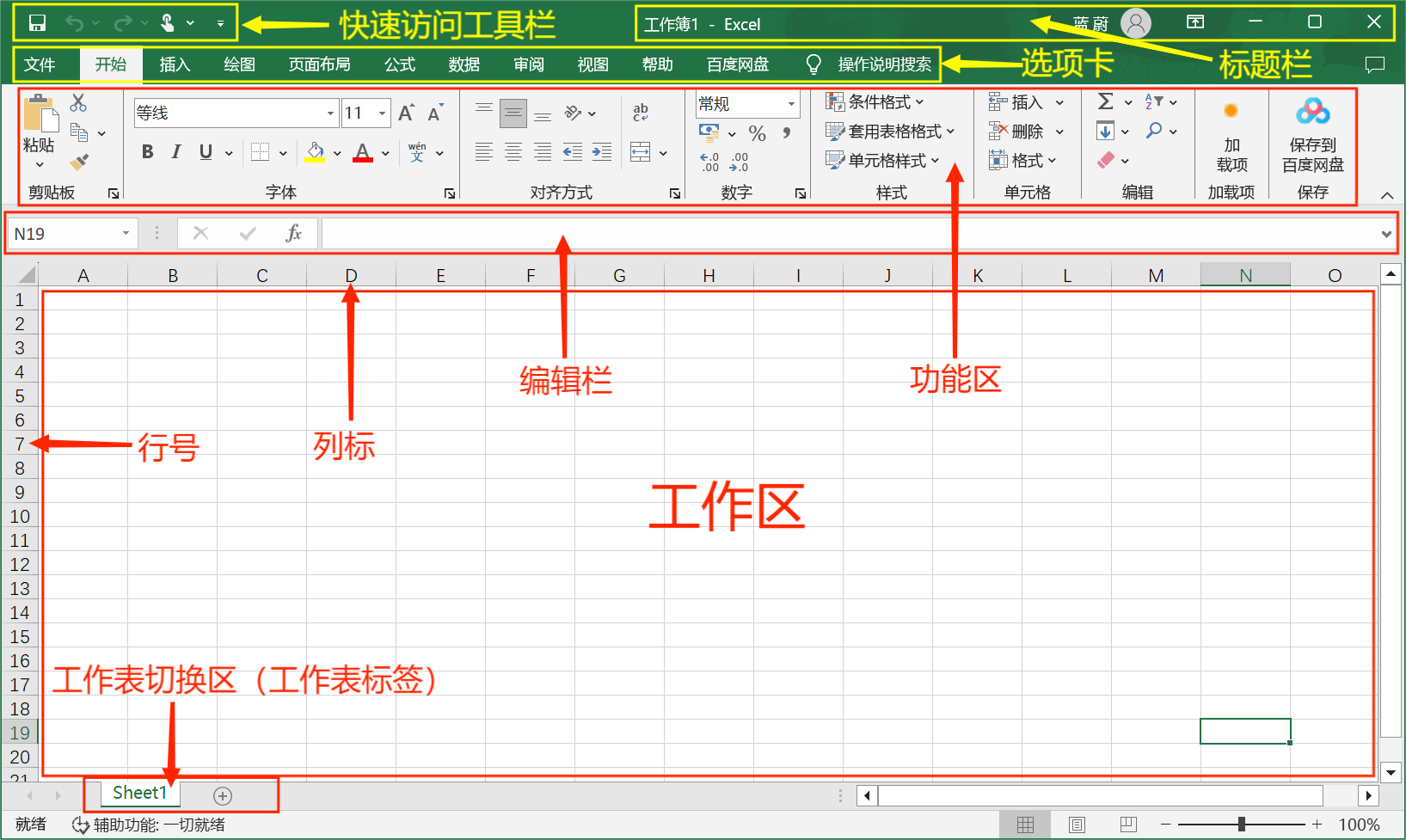1406x840 pixels.
Task: Click the insert function fx icon
Action: coord(293,233)
